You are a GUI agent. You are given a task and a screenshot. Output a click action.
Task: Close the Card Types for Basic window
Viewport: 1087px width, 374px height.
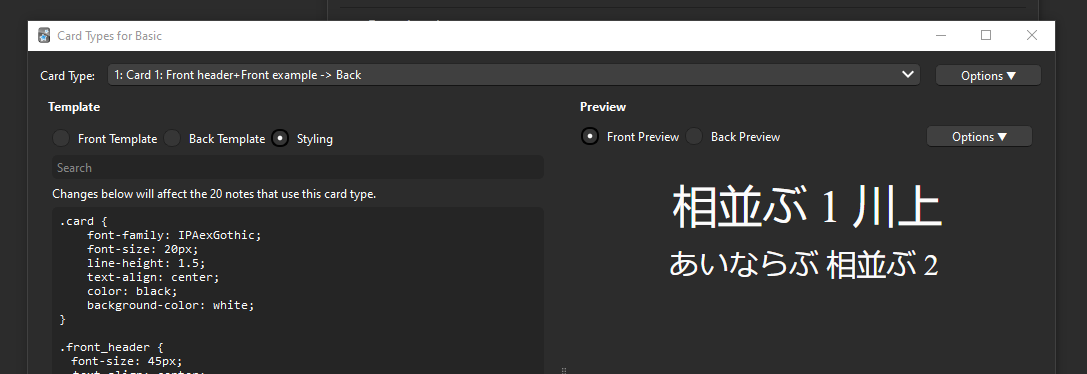pos(1032,35)
